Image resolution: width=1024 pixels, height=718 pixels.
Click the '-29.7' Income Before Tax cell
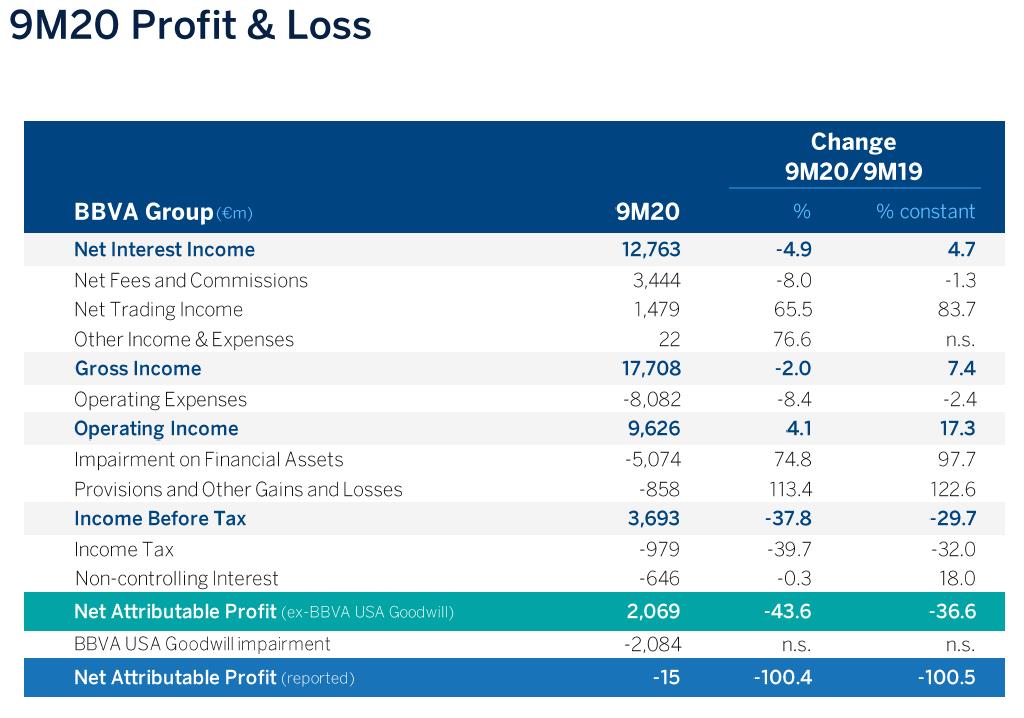[953, 519]
